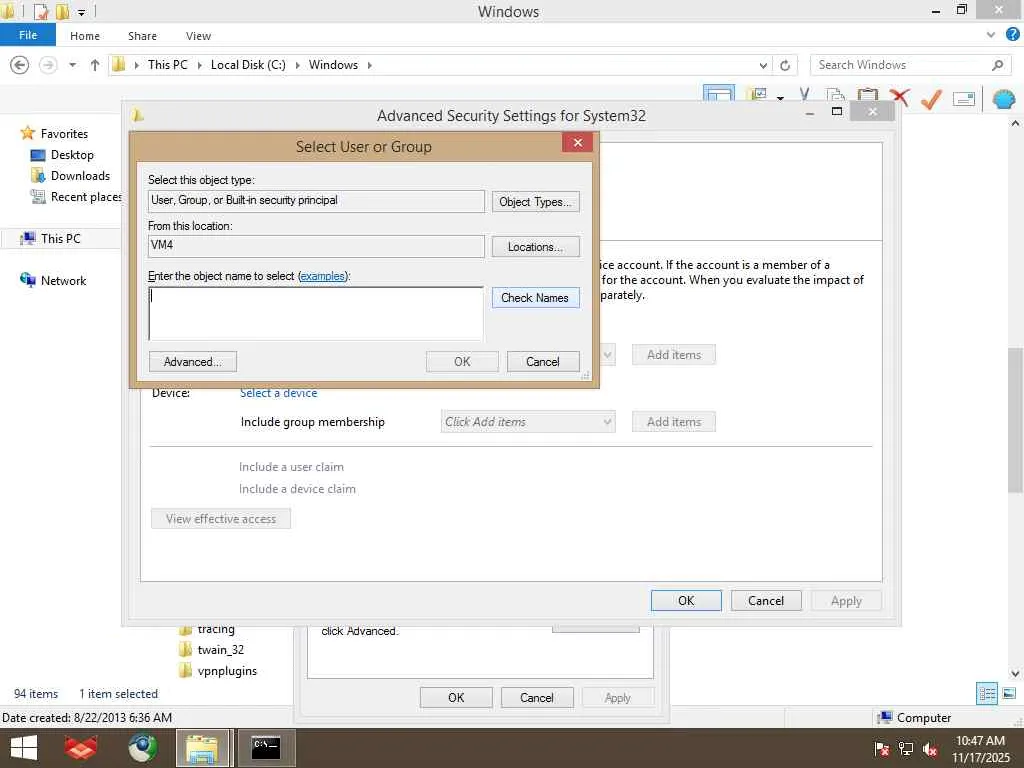The width and height of the screenshot is (1024, 768).
Task: Click the network tray icon
Action: (906, 749)
